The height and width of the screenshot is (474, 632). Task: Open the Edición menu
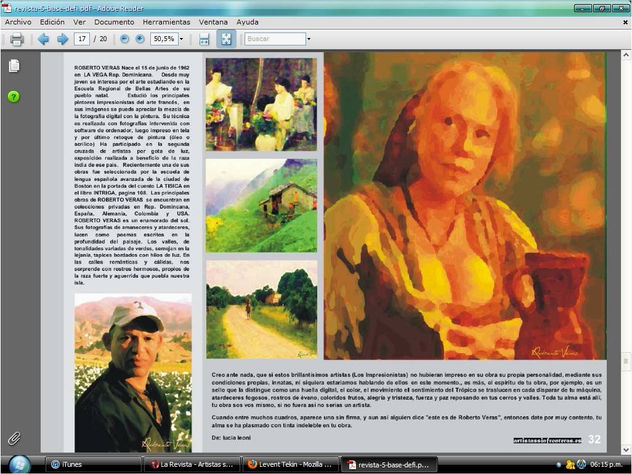(x=52, y=22)
